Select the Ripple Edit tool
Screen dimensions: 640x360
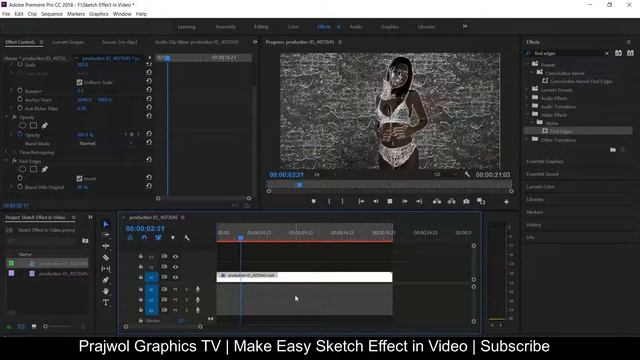pyautogui.click(x=106, y=246)
